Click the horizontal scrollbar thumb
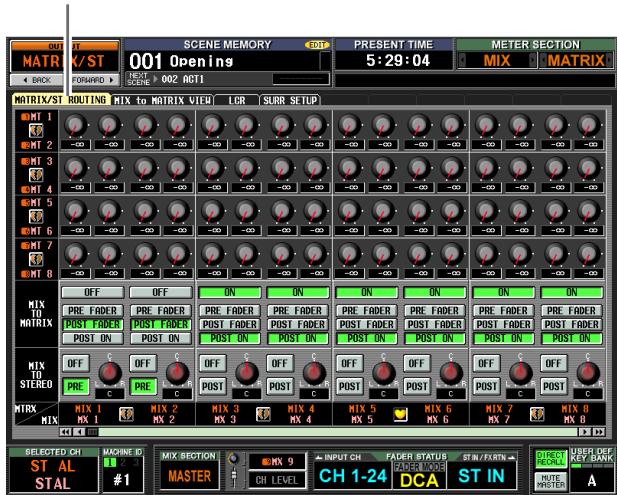 tap(92, 432)
